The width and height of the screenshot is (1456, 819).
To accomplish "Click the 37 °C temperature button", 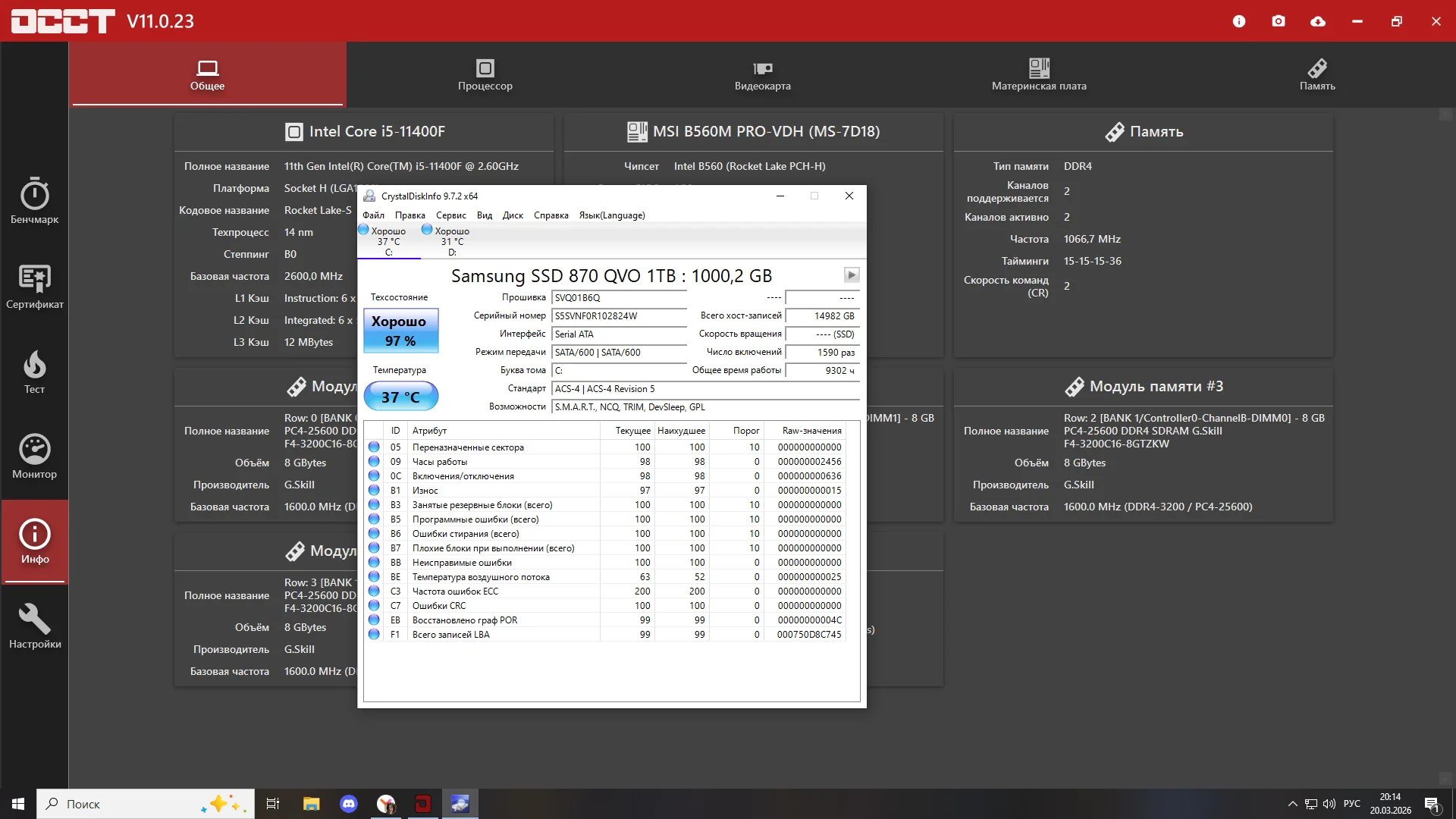I will coord(401,397).
